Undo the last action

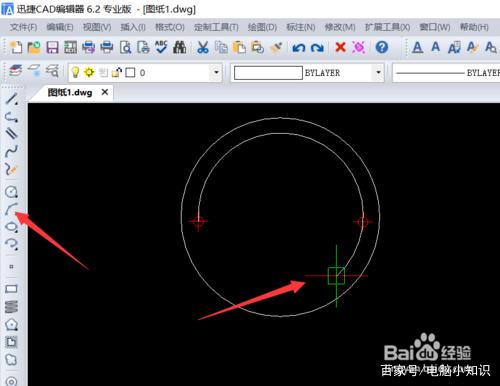pos(299,48)
